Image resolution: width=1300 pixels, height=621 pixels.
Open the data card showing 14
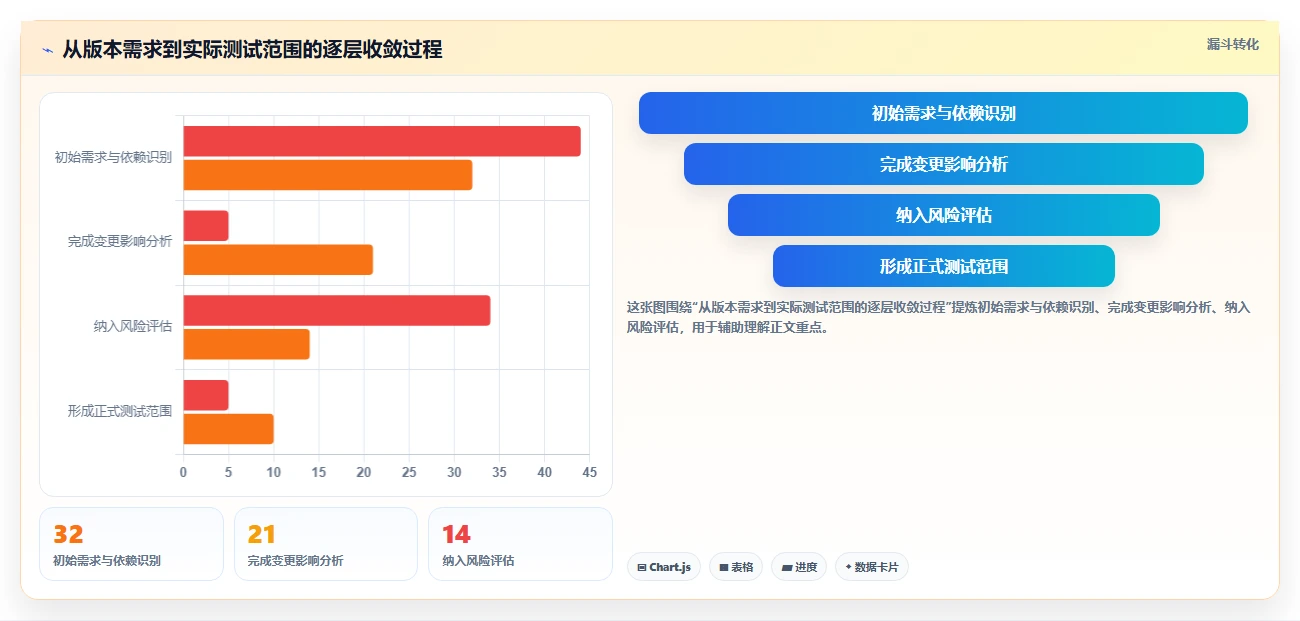(520, 544)
